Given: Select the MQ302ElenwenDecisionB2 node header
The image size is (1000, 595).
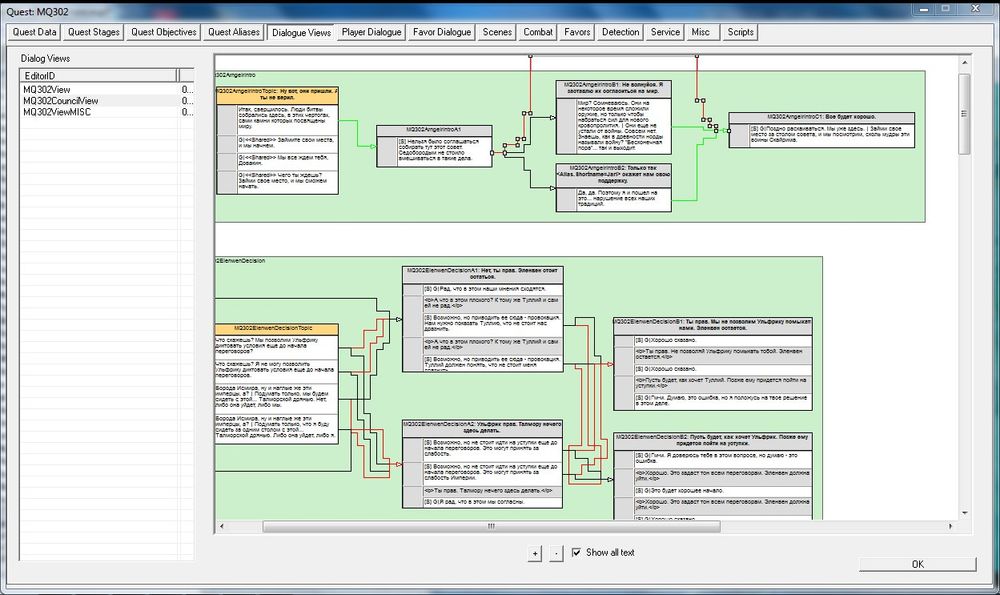Looking at the screenshot, I should 713,441.
